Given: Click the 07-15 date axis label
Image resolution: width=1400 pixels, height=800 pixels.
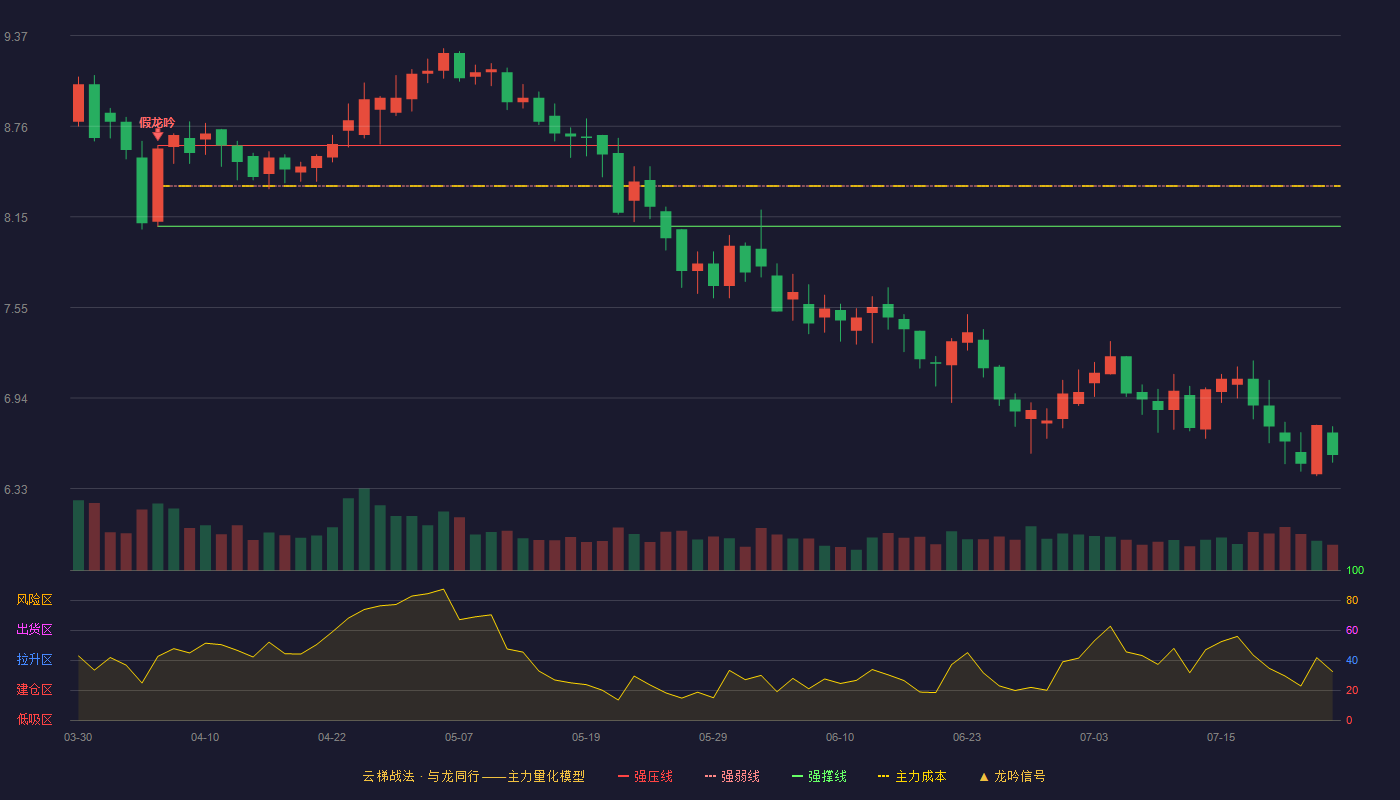Looking at the screenshot, I should click(1221, 737).
